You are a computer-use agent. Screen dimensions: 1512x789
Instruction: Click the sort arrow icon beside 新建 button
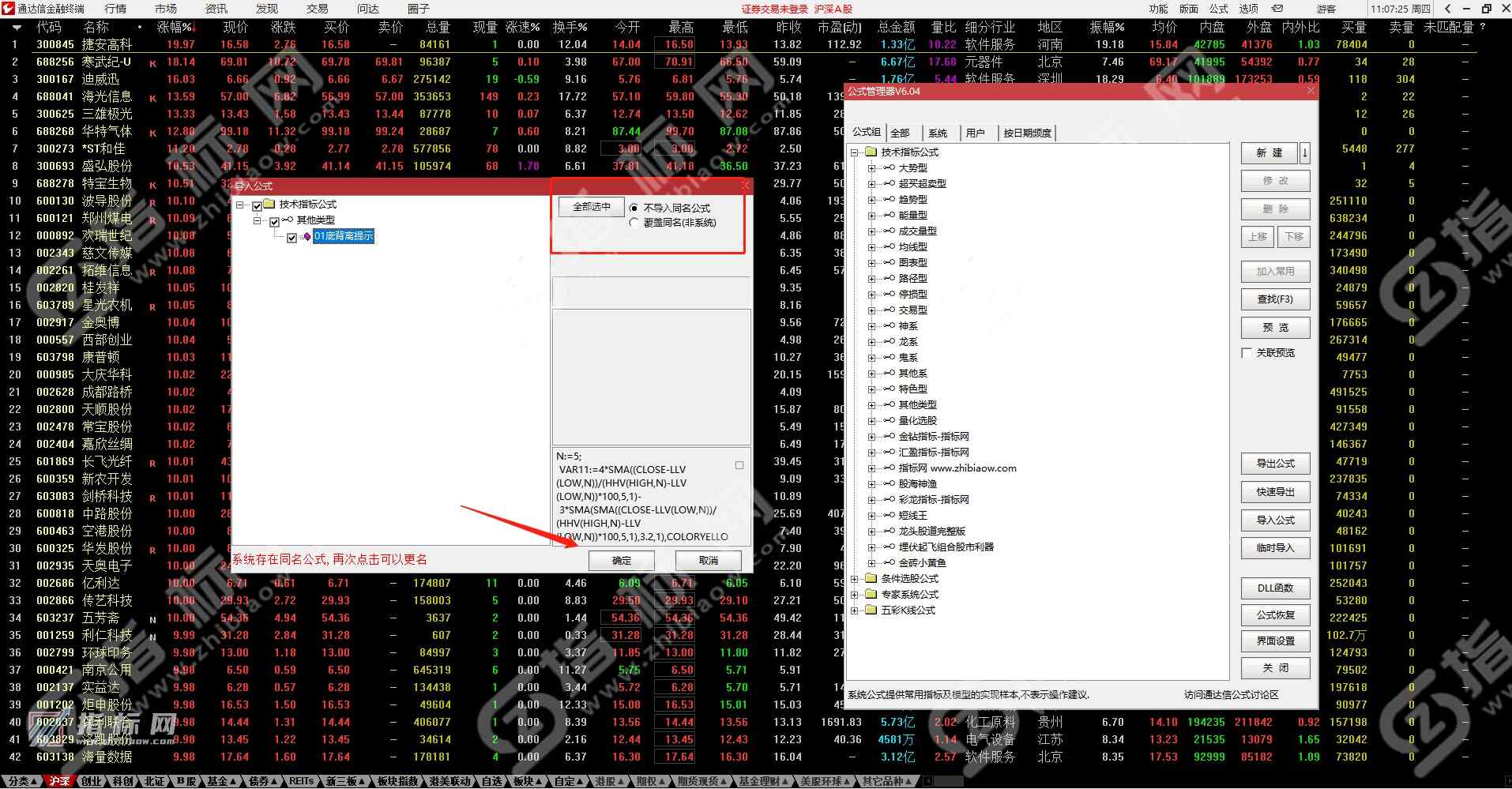tap(1304, 152)
